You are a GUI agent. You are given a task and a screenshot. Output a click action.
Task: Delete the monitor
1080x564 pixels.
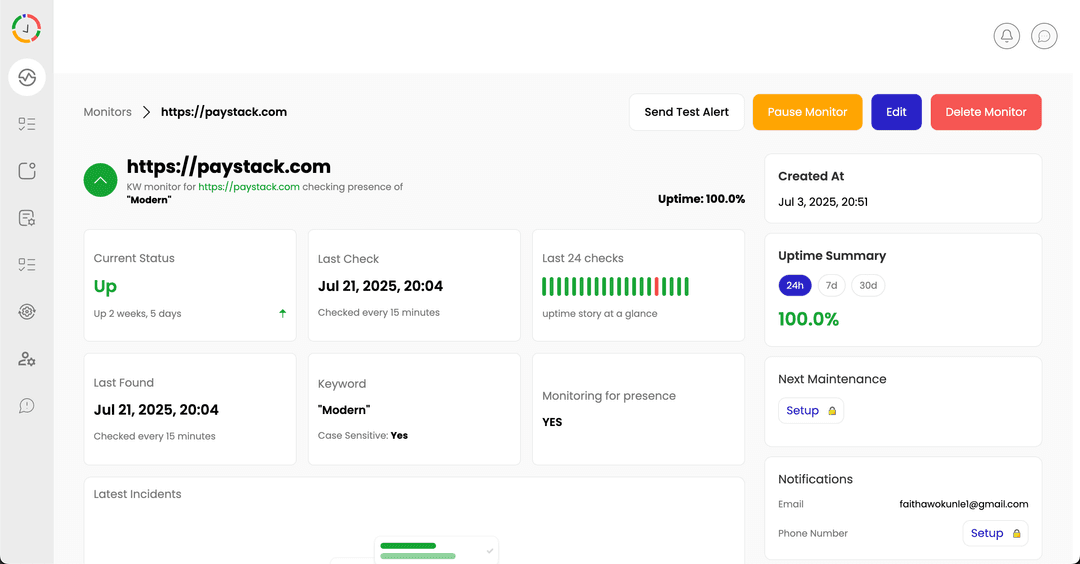coord(986,112)
